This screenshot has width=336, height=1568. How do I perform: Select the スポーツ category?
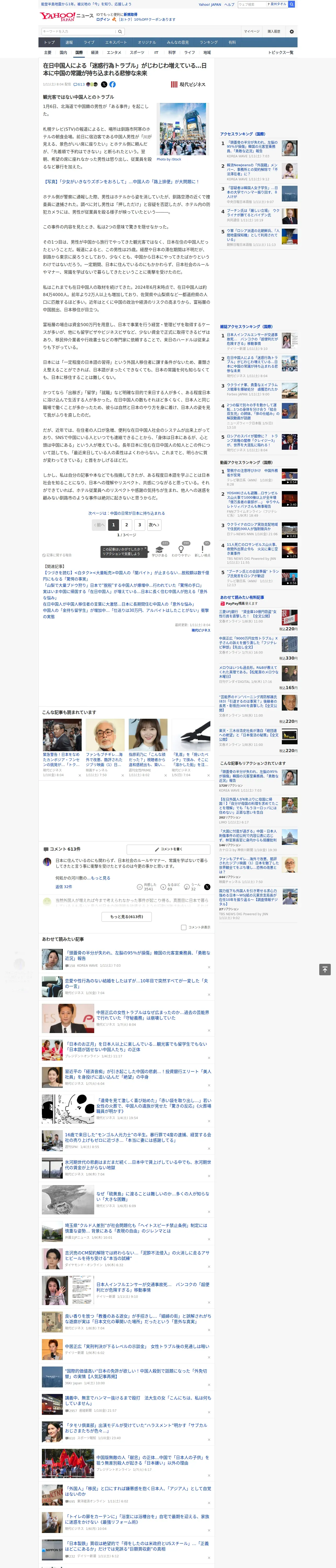[x=137, y=52]
